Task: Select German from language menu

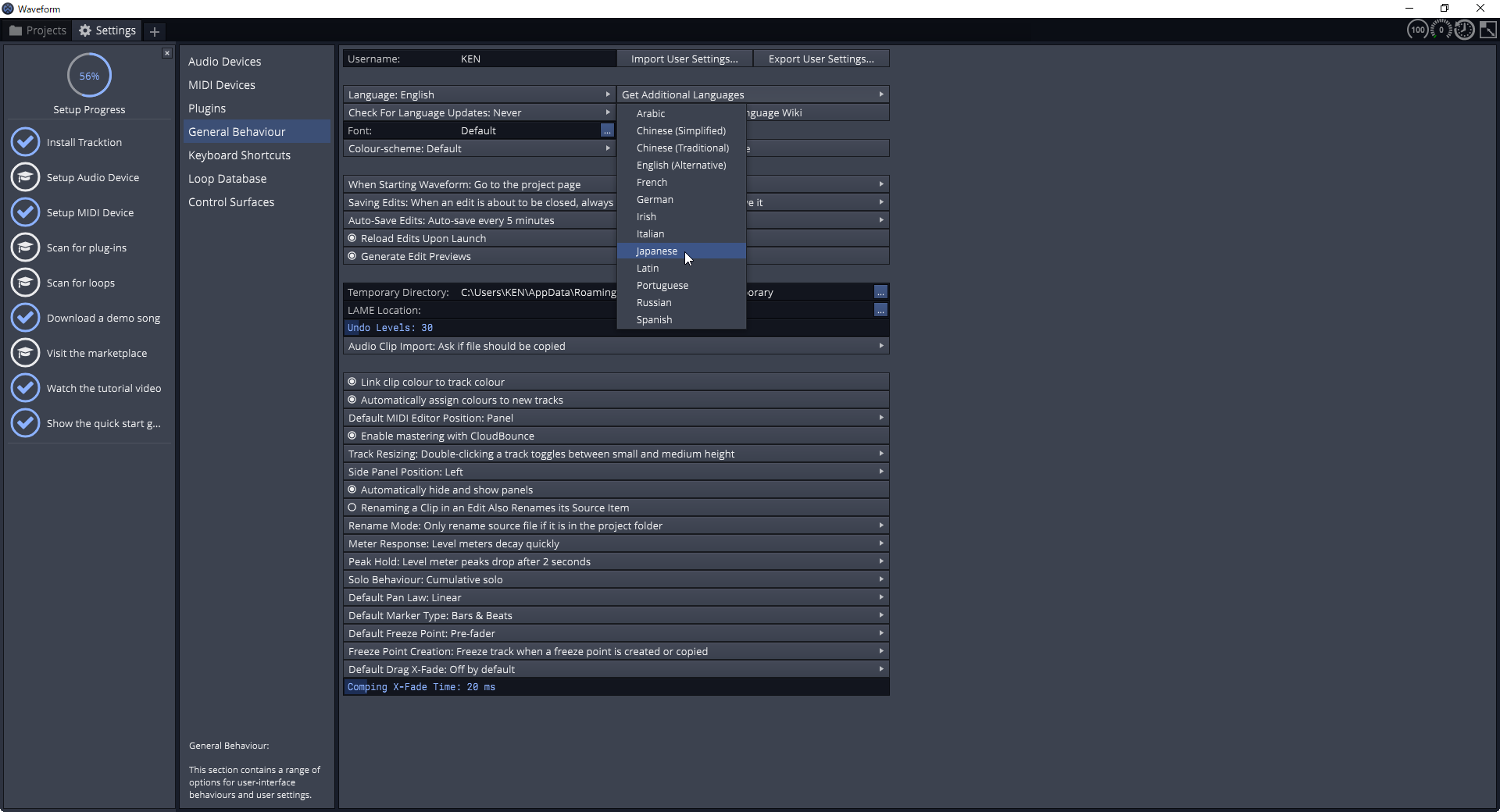Action: [x=681, y=199]
